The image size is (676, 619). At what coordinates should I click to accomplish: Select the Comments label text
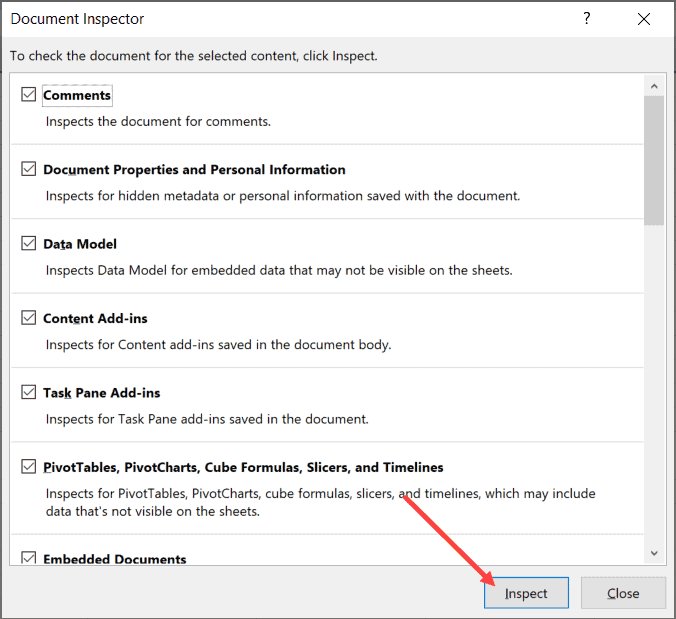(77, 95)
